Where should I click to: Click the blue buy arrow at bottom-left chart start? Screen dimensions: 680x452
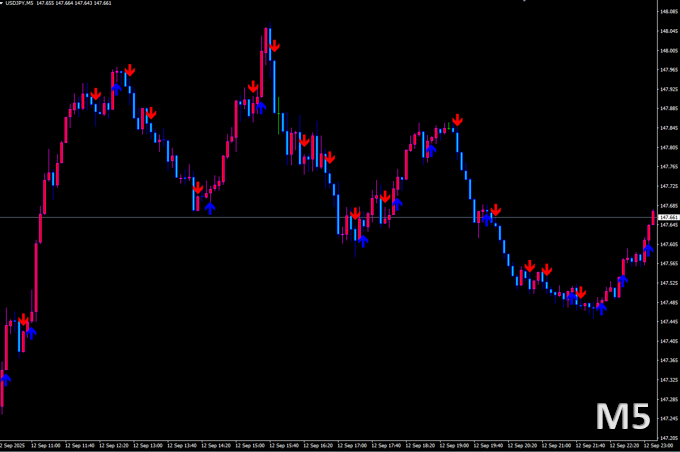[6, 378]
